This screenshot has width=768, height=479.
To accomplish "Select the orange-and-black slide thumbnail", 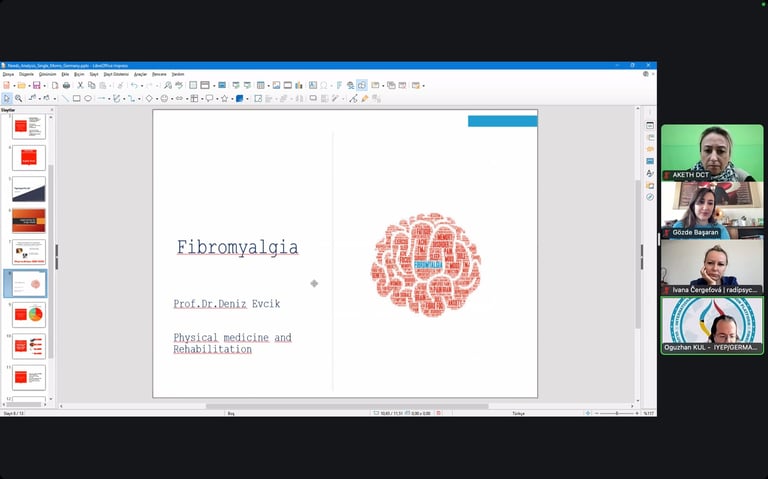I will (29, 220).
